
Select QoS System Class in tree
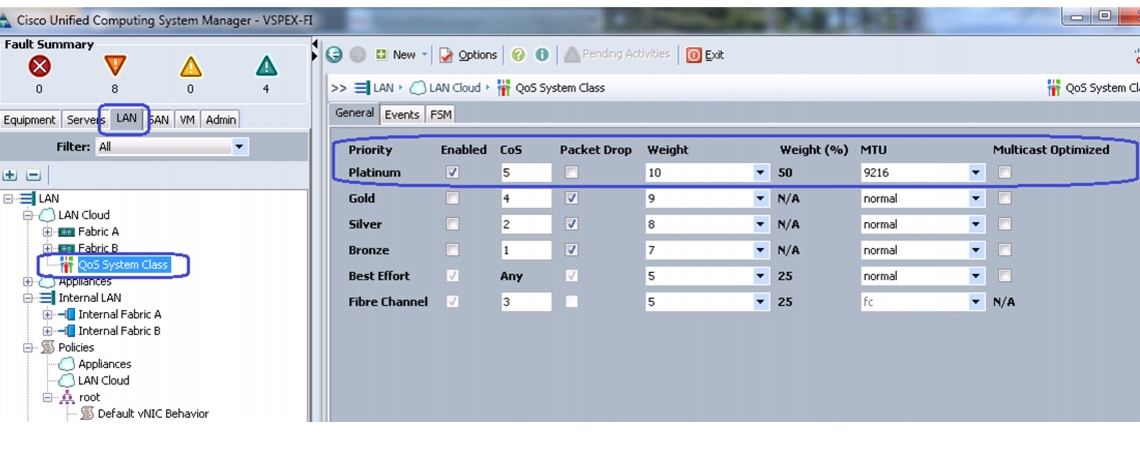(122, 265)
